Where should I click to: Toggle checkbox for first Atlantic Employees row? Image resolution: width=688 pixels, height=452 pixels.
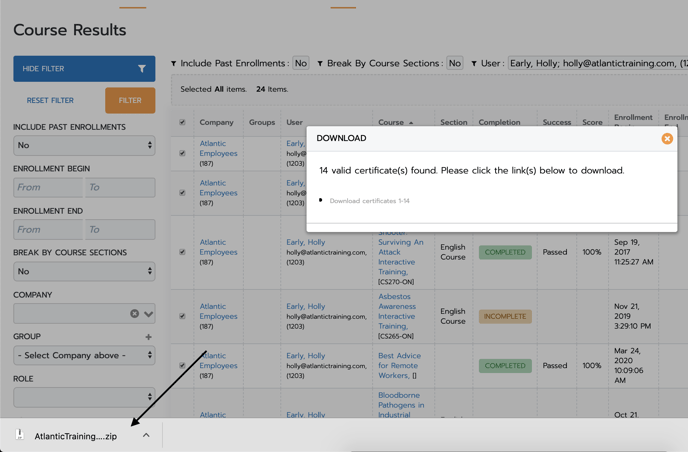182,153
